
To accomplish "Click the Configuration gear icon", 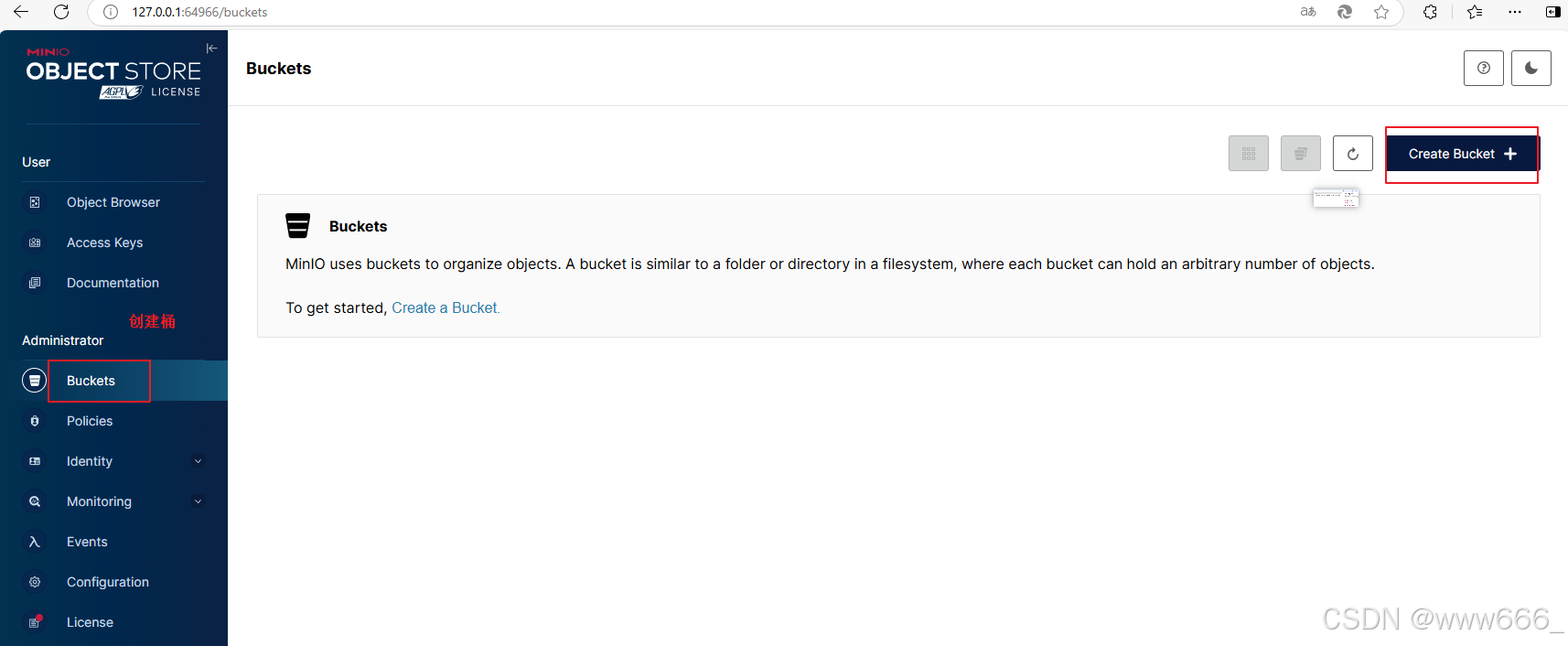I will pos(35,582).
